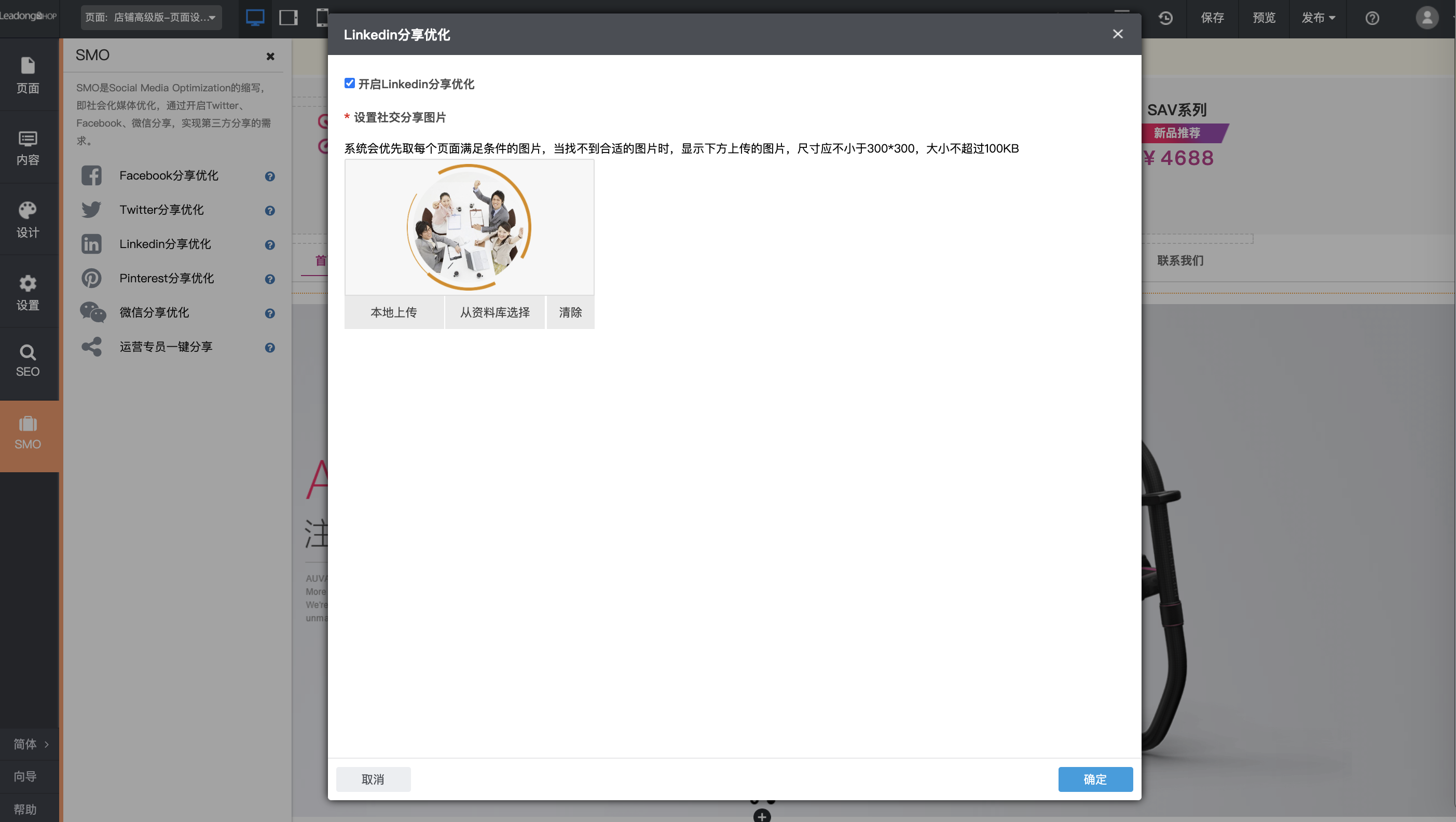The height and width of the screenshot is (822, 1456).
Task: Open the version history panel
Action: 1165,18
